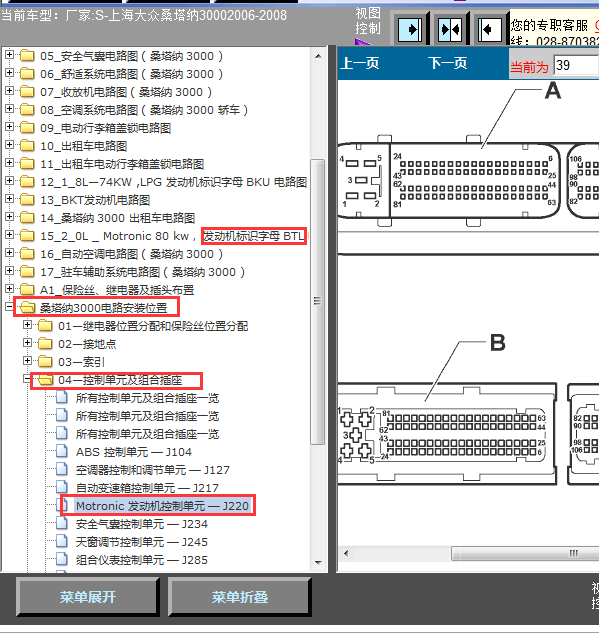The width and height of the screenshot is (599, 633).
Task: Click the folder icon of 02—接地点
Action: click(45, 344)
